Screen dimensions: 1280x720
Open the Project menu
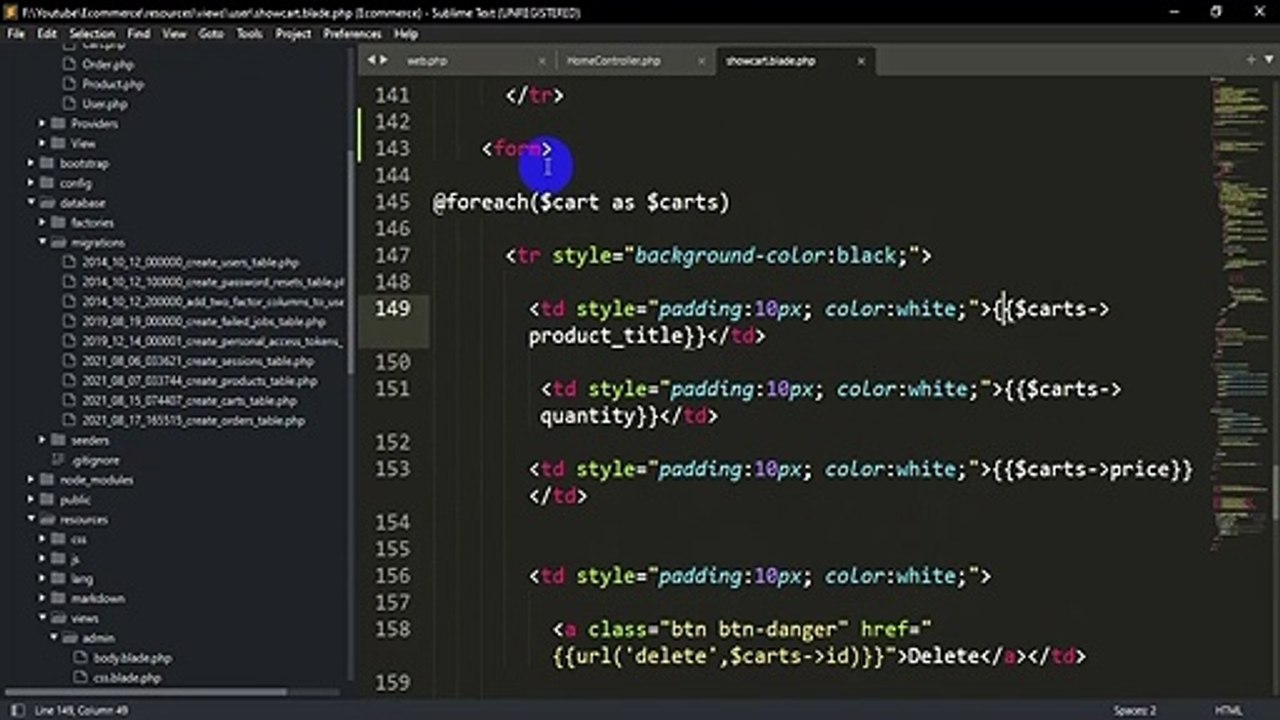pos(293,34)
